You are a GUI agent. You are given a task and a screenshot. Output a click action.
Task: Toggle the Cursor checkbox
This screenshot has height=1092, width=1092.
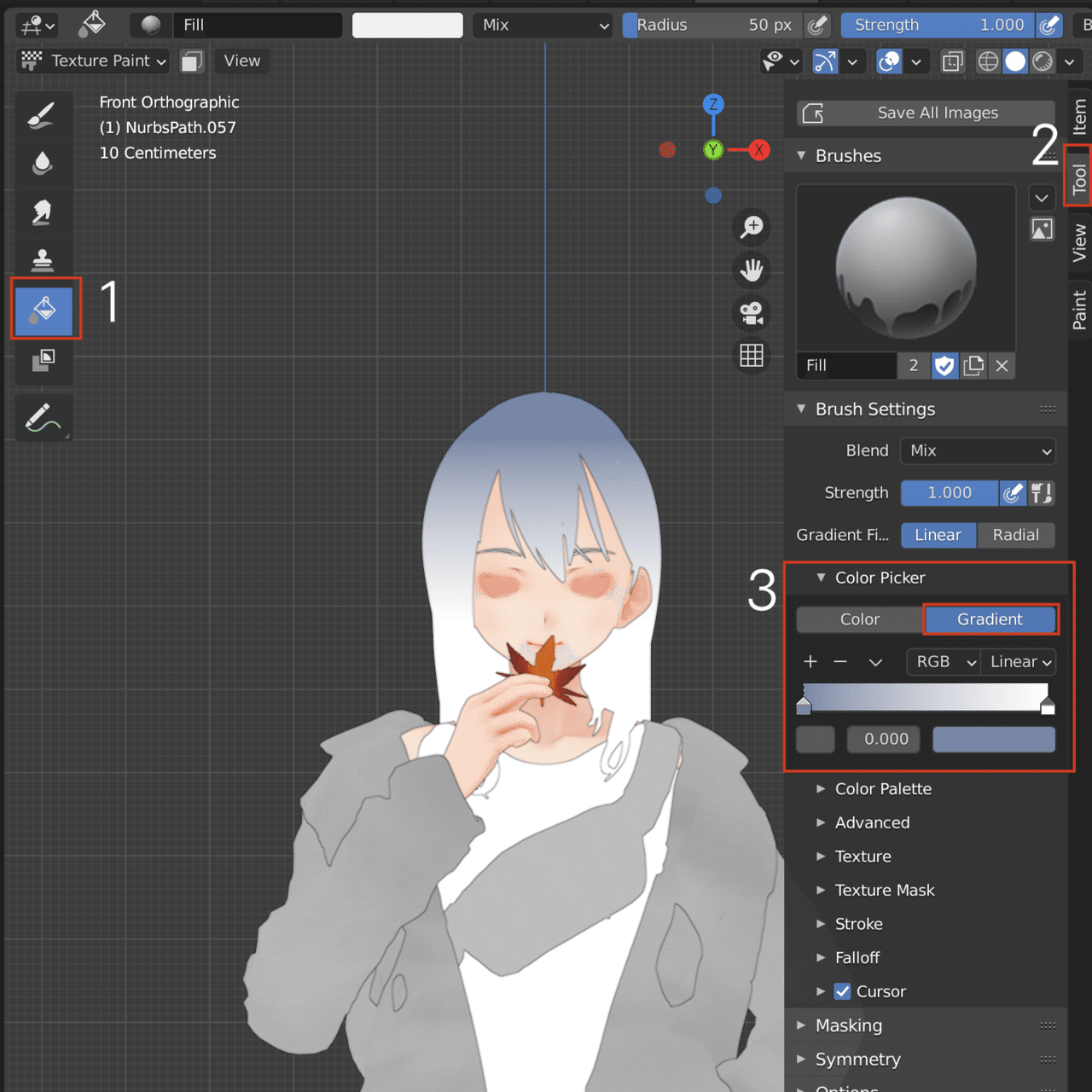[x=843, y=991]
